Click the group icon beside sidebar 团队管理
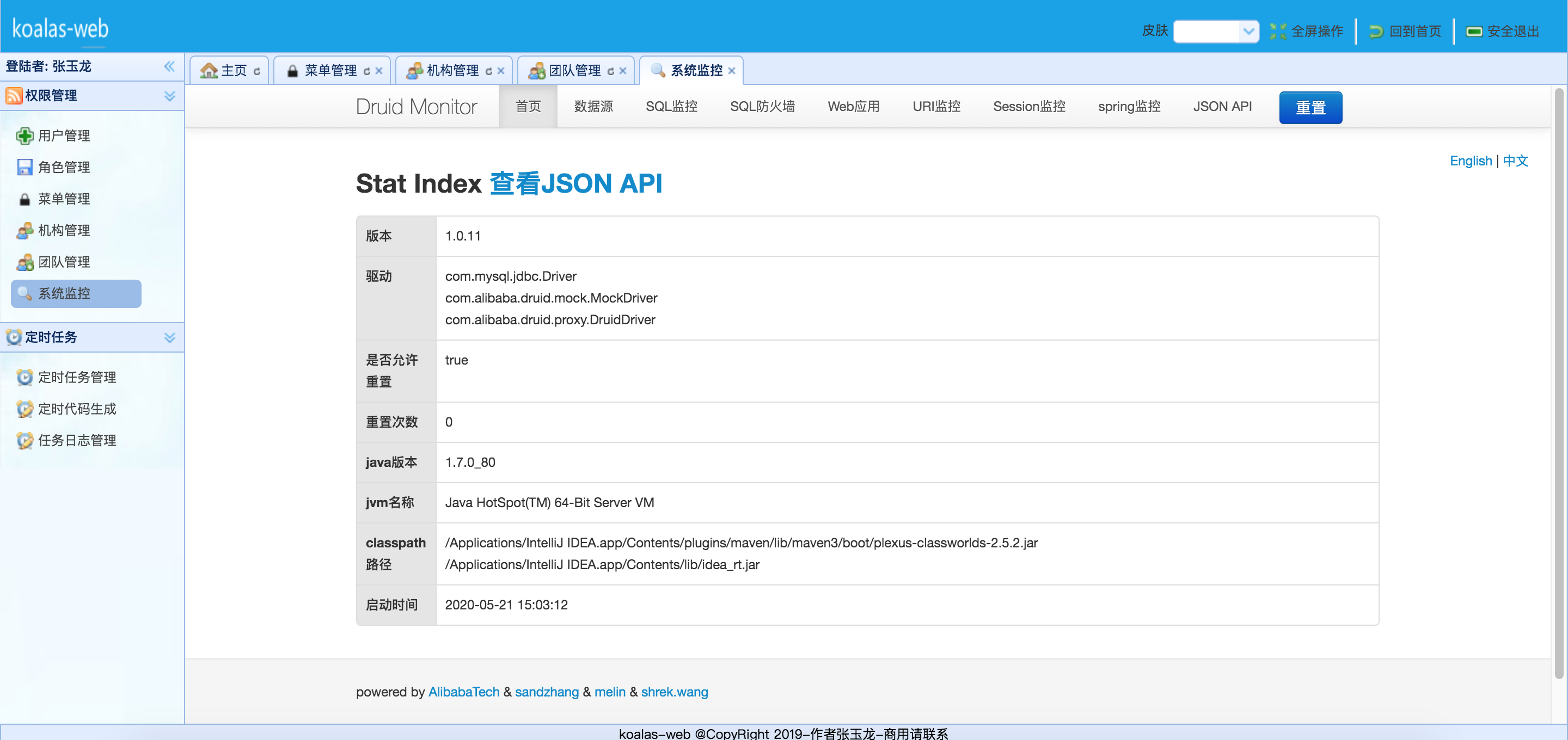 [x=24, y=262]
